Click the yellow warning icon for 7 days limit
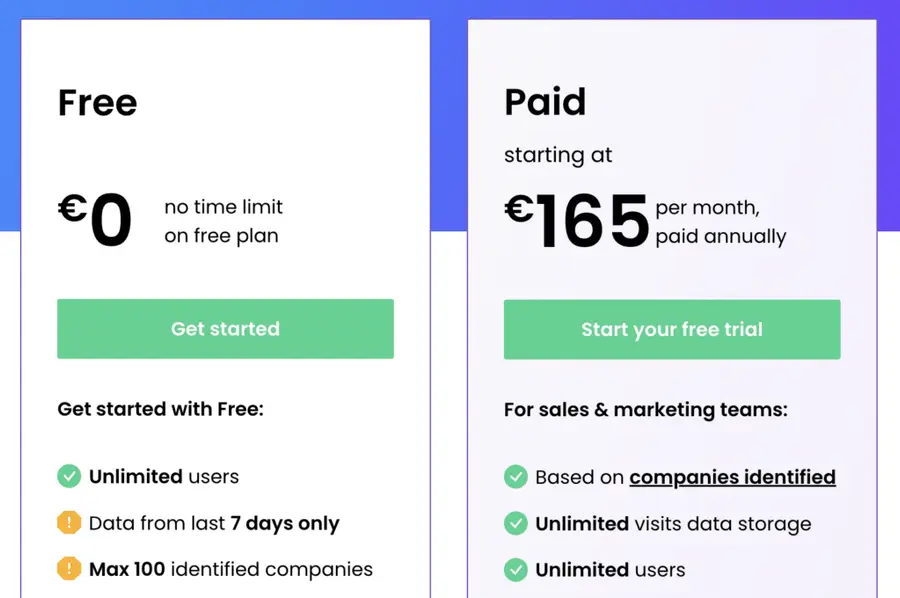 tap(69, 523)
